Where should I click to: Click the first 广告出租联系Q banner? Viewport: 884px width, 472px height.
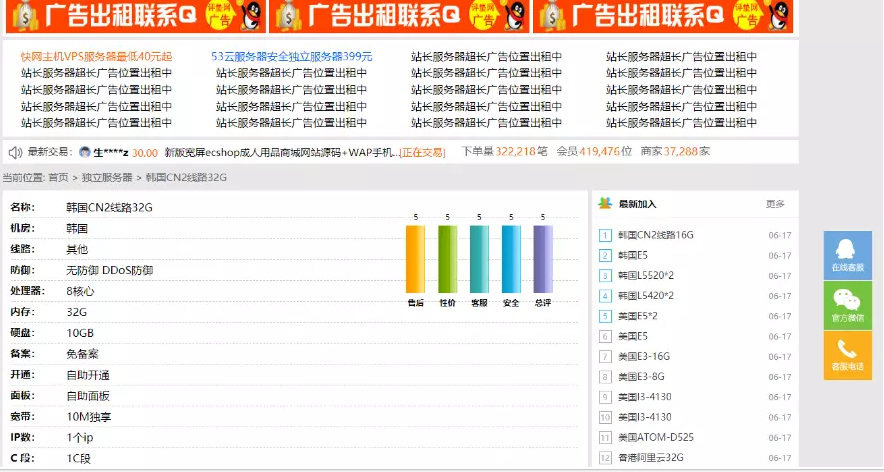pos(133,16)
